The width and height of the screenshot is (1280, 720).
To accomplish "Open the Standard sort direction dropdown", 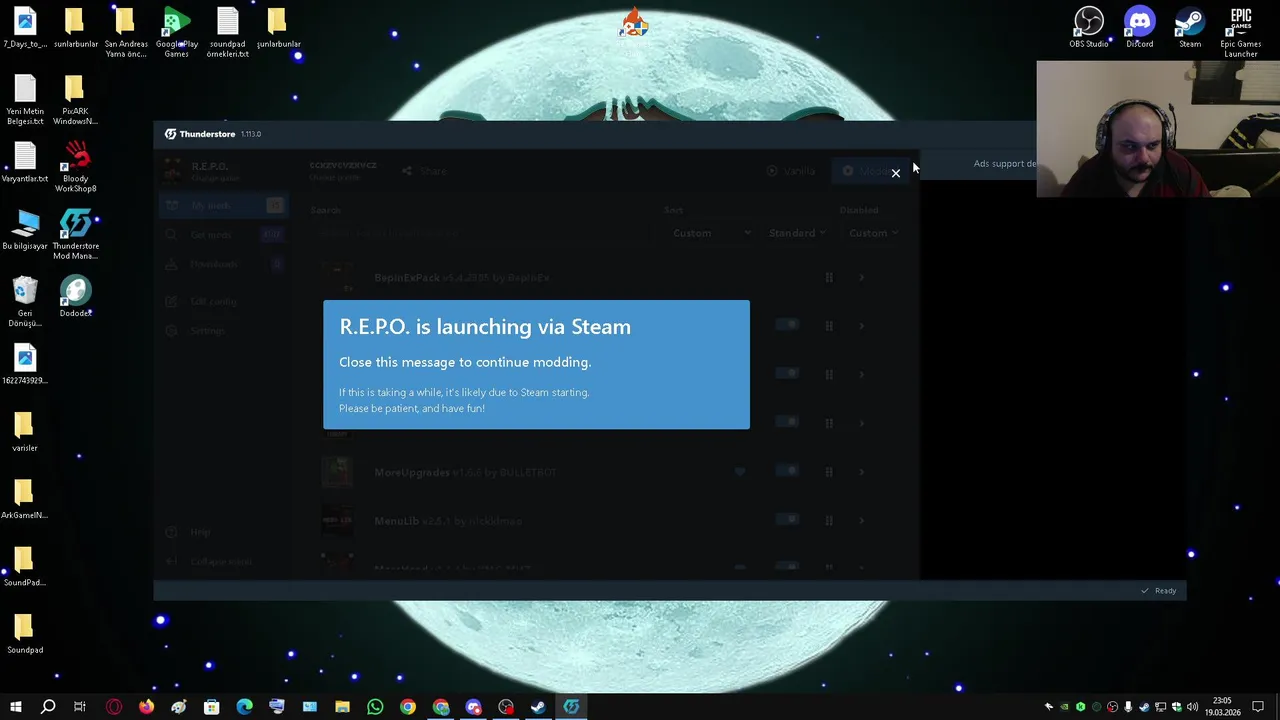I will point(797,233).
